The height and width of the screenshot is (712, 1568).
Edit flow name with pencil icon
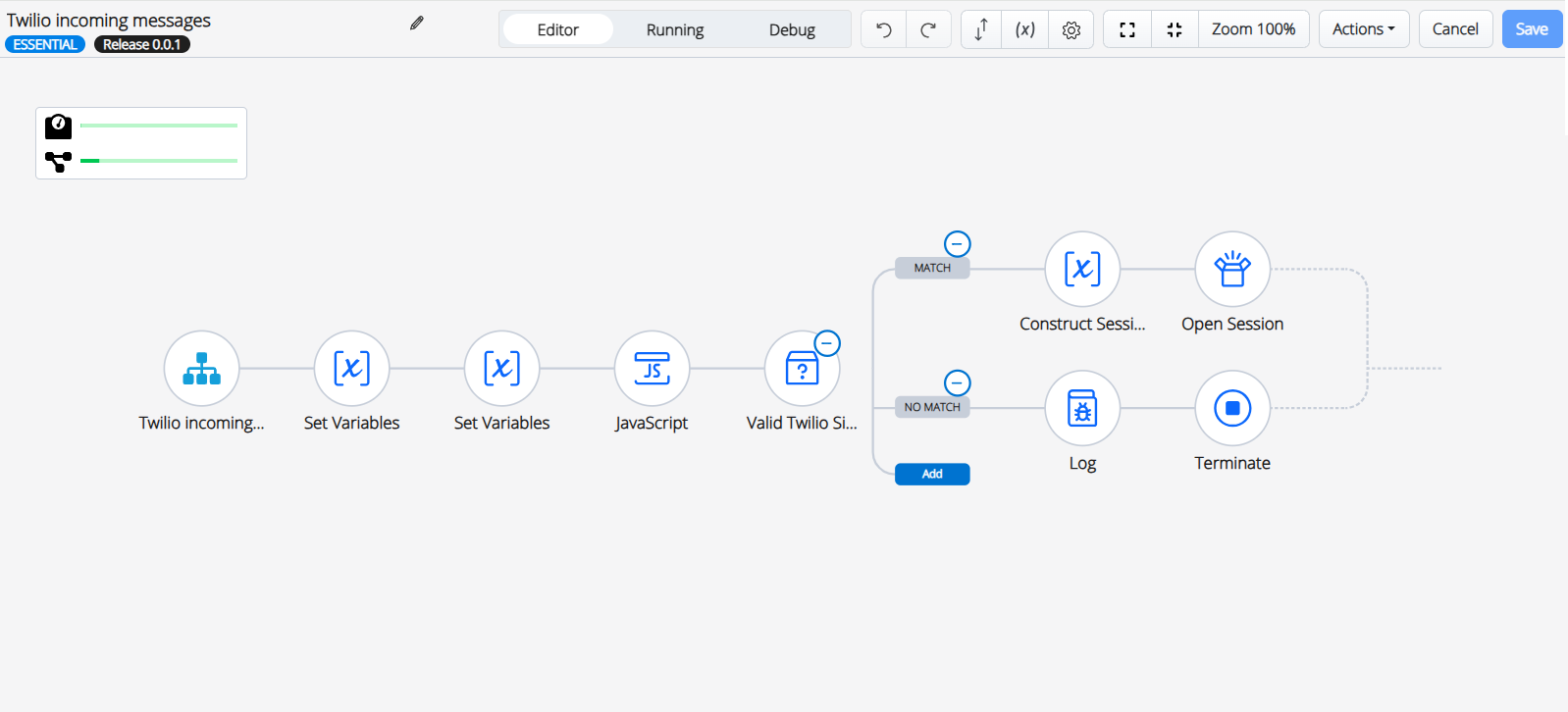tap(417, 23)
